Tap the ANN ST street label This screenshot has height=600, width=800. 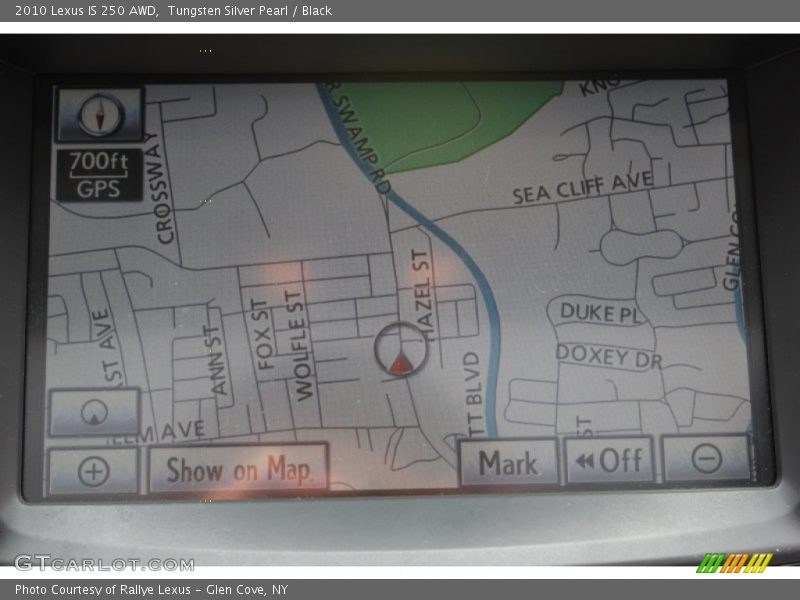pos(216,361)
